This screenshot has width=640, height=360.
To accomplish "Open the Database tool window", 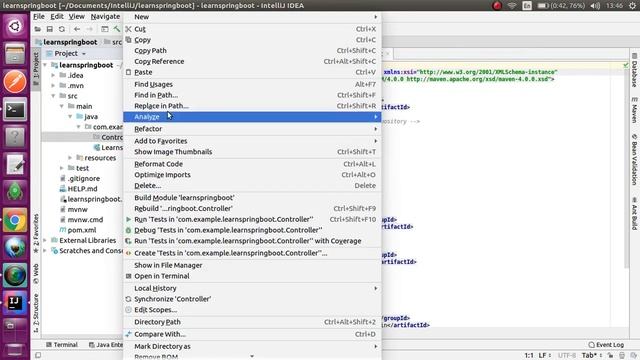I will pyautogui.click(x=634, y=70).
